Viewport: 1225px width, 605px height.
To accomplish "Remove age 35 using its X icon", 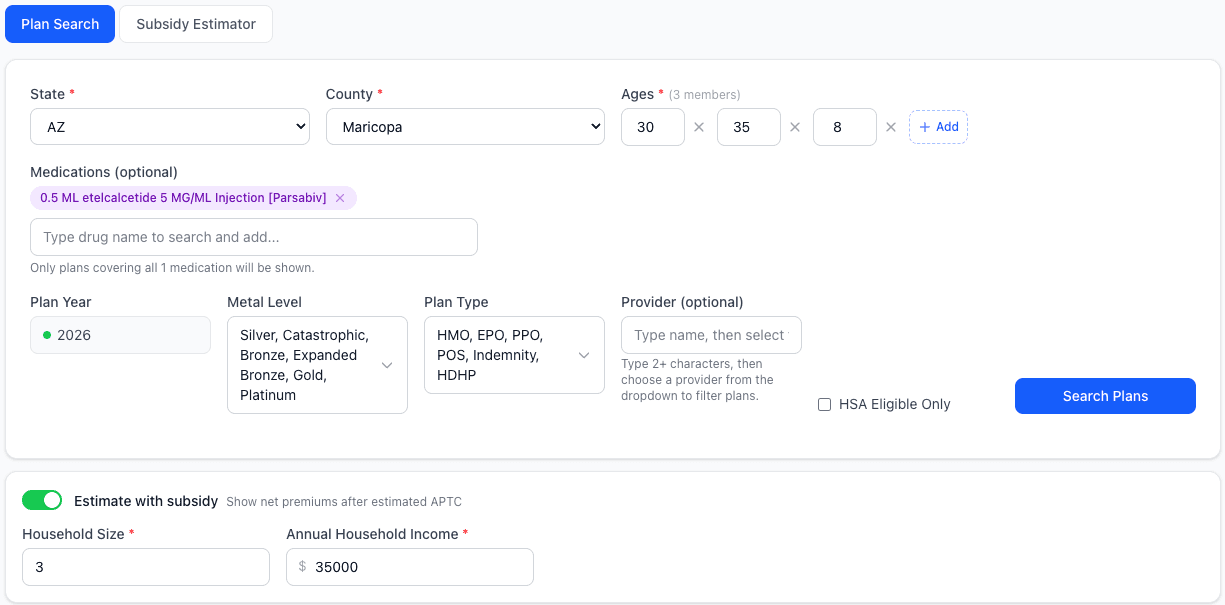I will (x=794, y=127).
